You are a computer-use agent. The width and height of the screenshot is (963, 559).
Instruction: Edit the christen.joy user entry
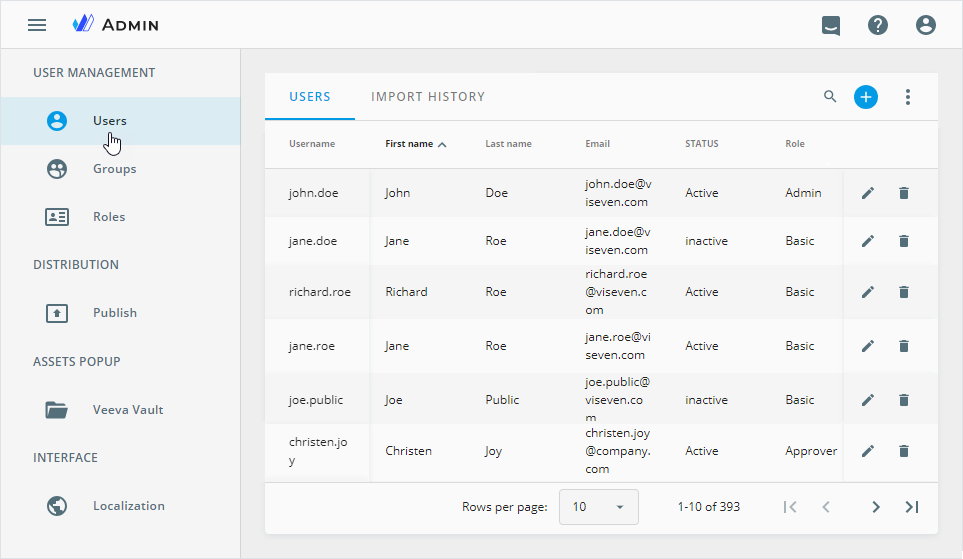(868, 451)
